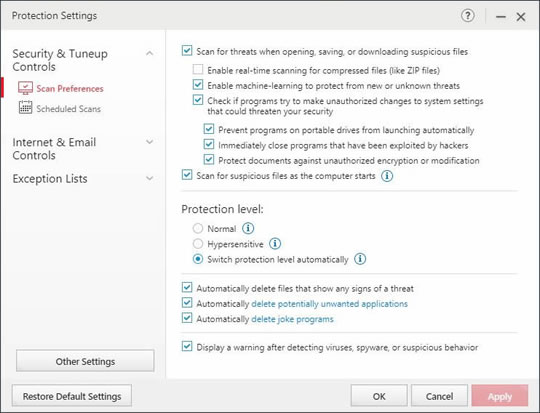This screenshot has height=413, width=540.
Task: Click the Scan Preferences monitor icon
Action: pos(25,88)
